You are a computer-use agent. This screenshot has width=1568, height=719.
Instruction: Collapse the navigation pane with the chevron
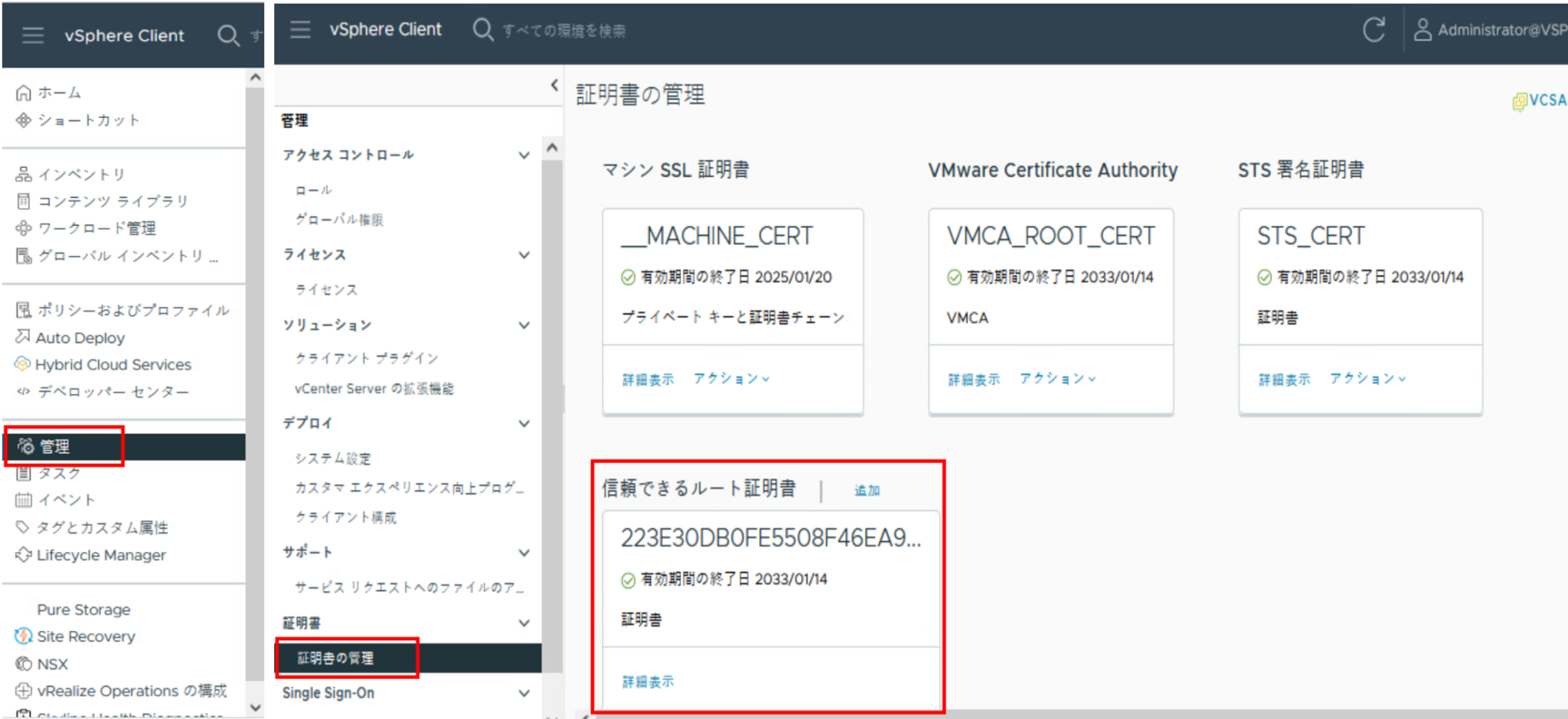[x=554, y=85]
